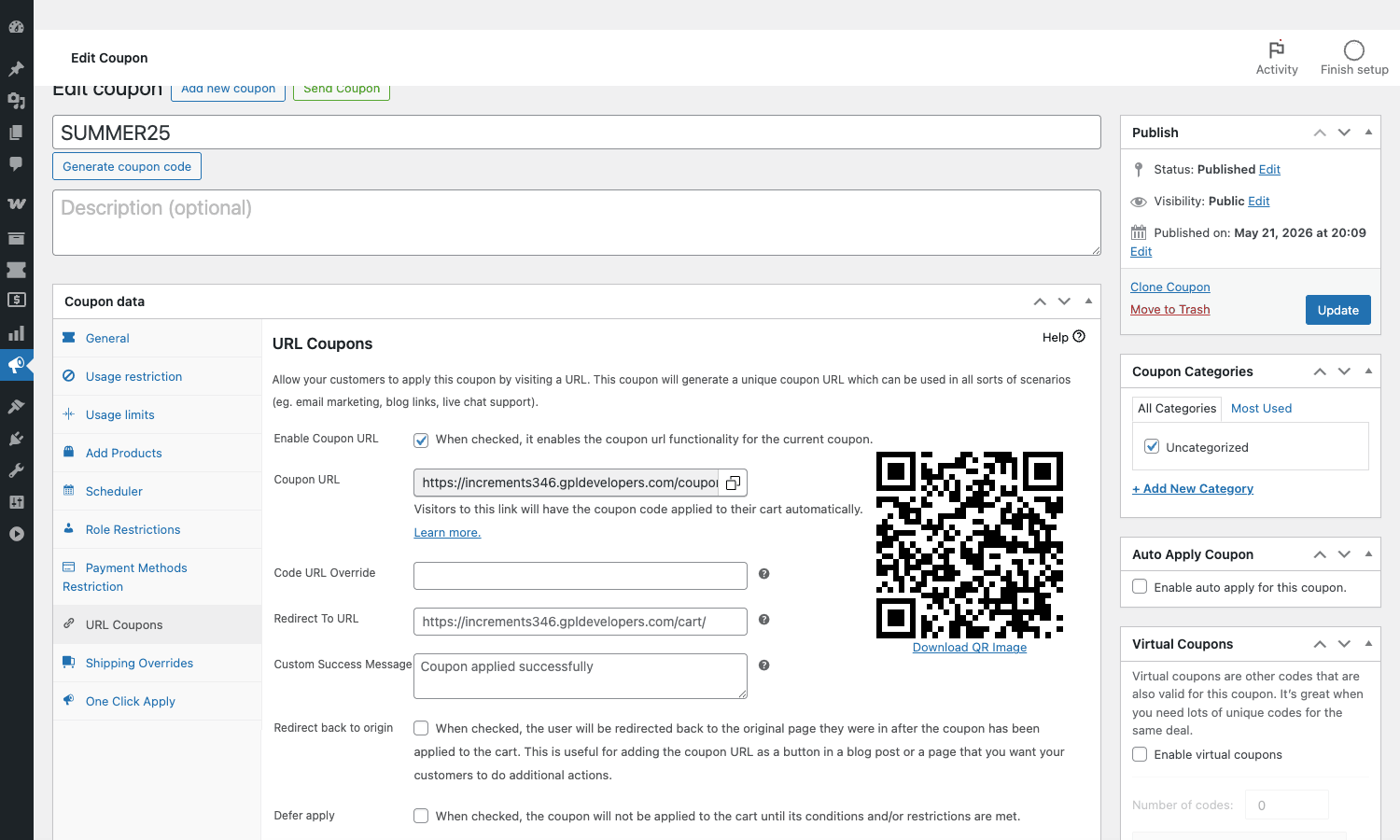Click + Add New Category link
1400x840 pixels.
pyautogui.click(x=1192, y=489)
